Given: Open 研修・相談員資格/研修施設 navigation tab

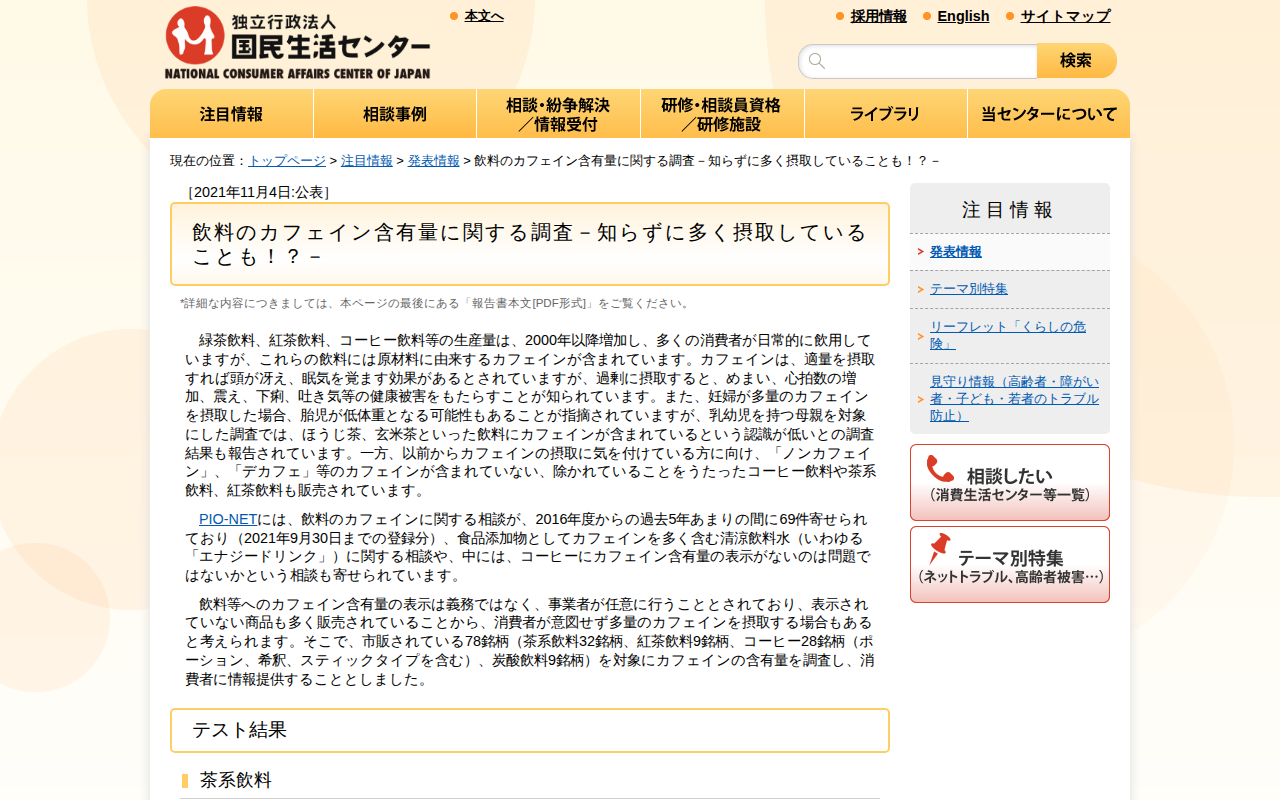Looking at the screenshot, I should point(722,114).
